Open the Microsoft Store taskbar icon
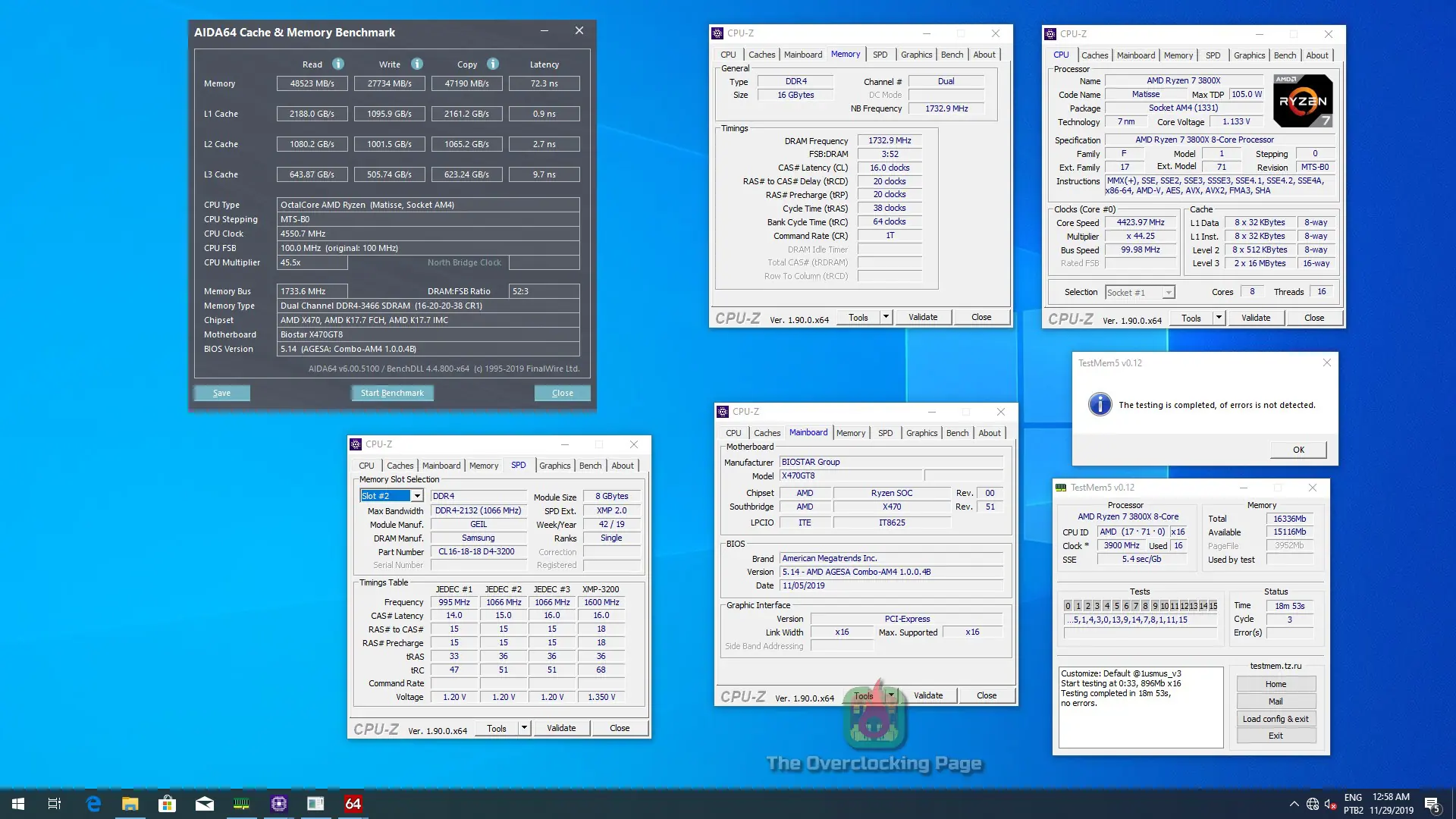1456x819 pixels. pyautogui.click(x=167, y=804)
